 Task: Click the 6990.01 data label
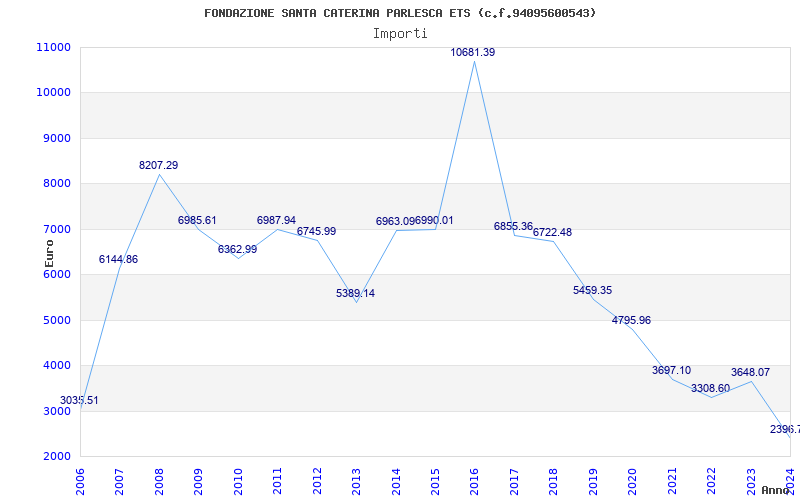click(434, 220)
